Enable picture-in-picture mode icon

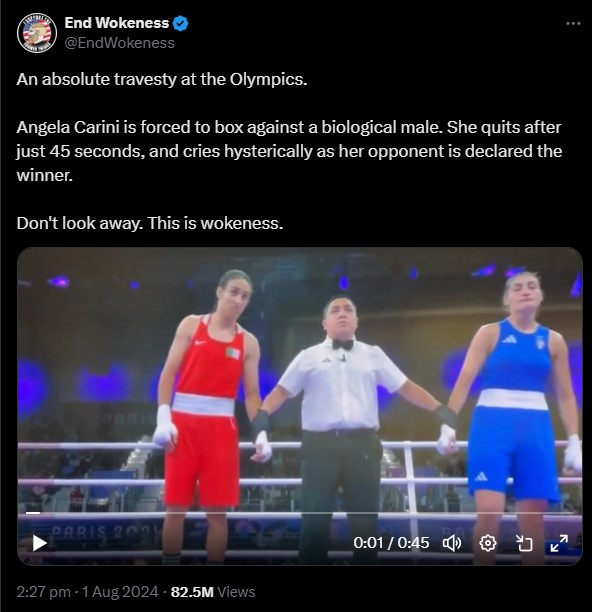[524, 543]
